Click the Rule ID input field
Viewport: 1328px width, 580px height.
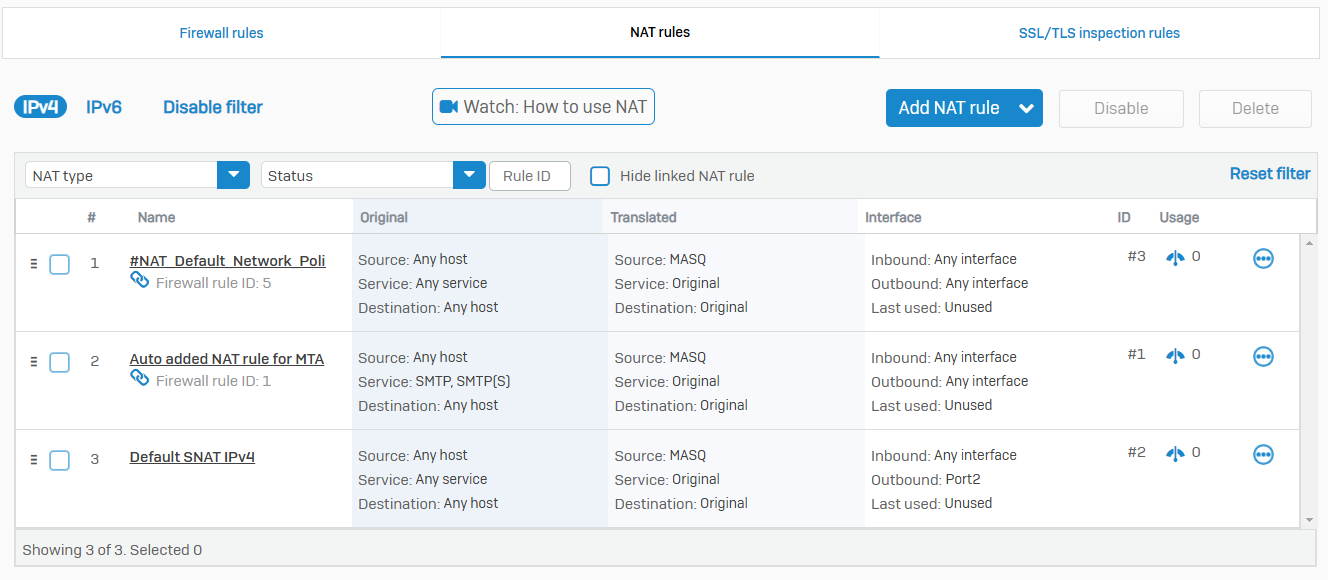(529, 176)
